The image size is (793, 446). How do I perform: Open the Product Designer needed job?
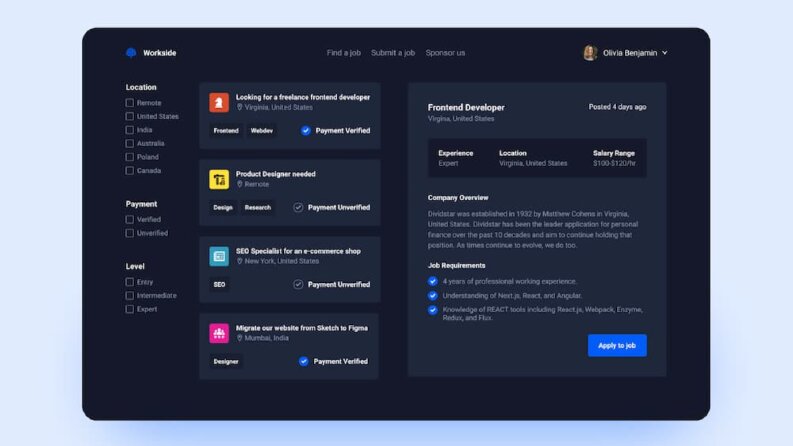(x=276, y=174)
